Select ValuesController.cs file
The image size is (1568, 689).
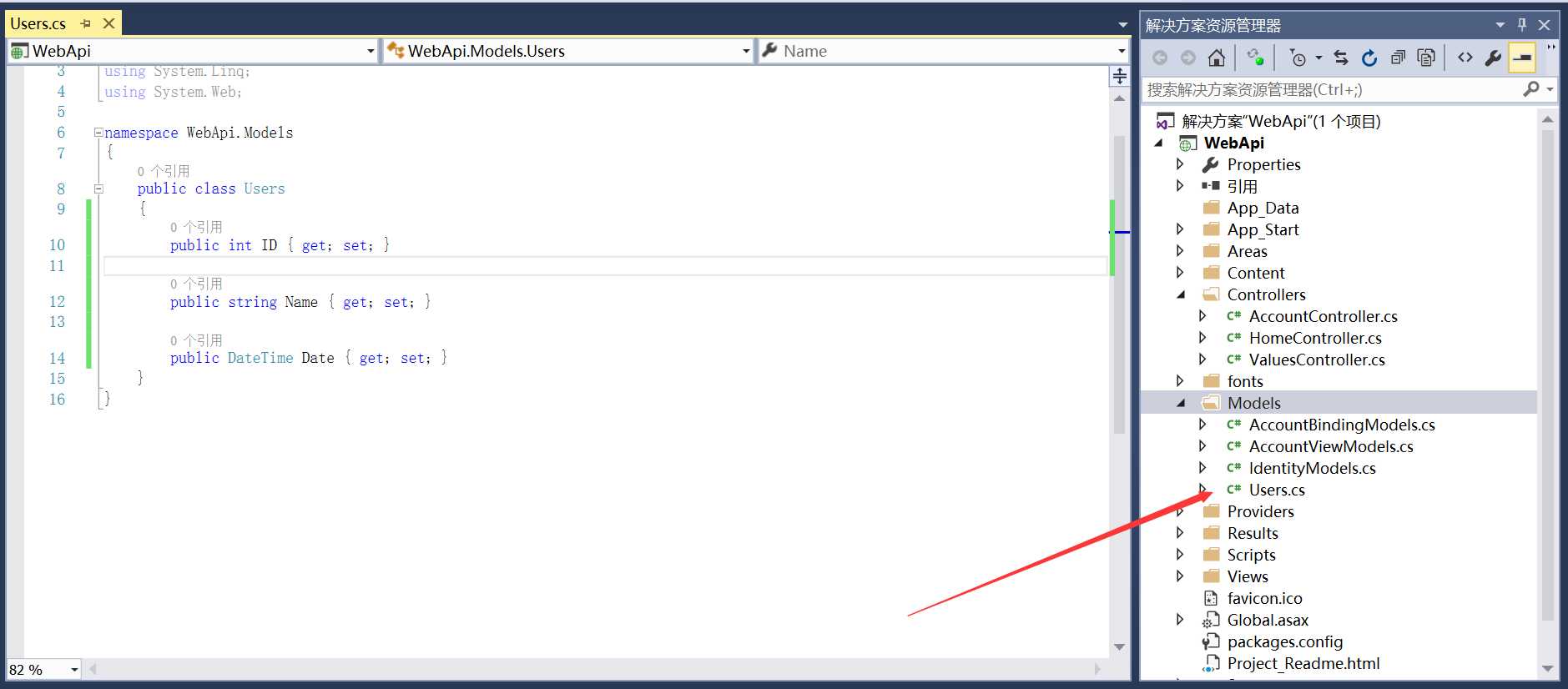click(1317, 360)
